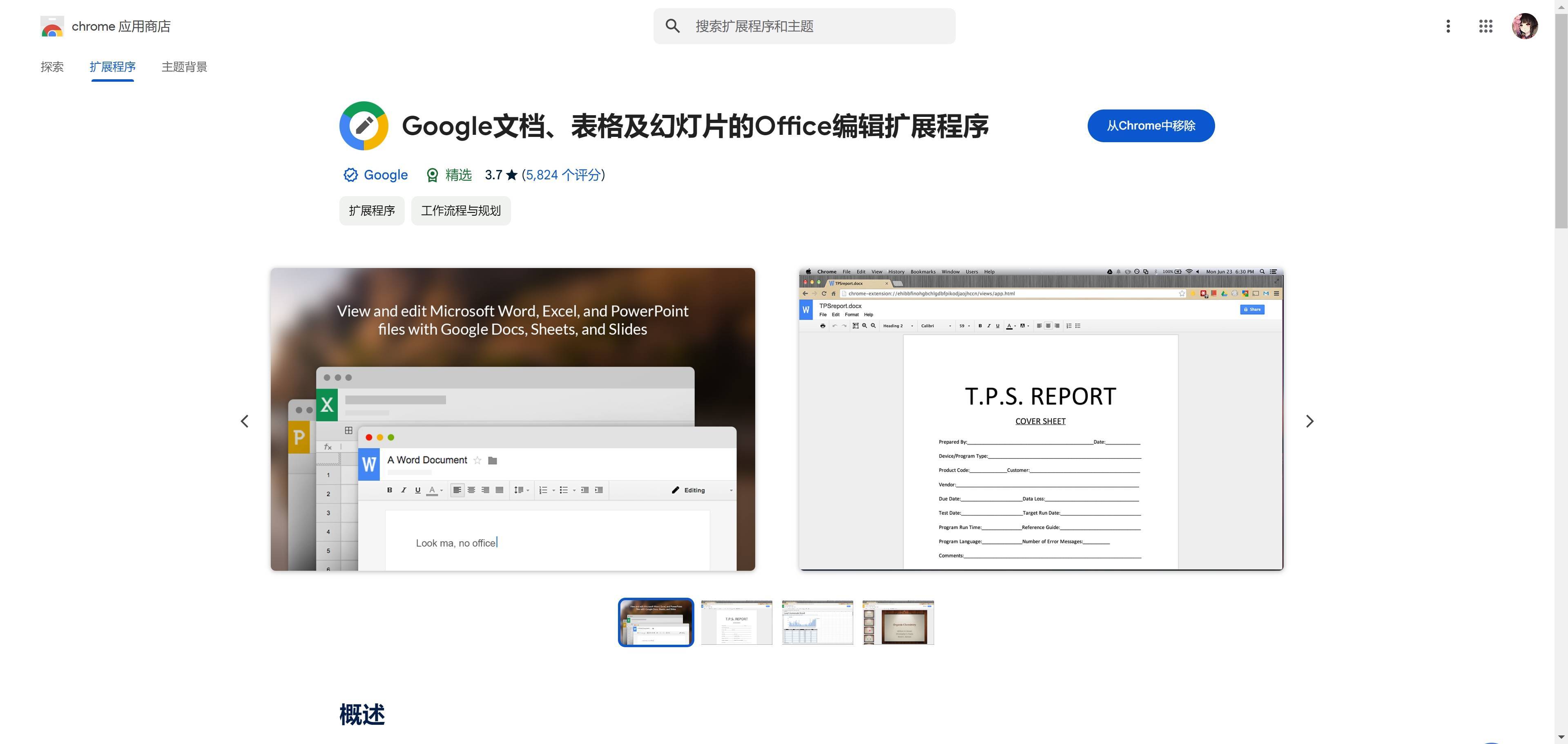Open the 主题背景 tab
The height and width of the screenshot is (744, 1568).
tap(185, 67)
